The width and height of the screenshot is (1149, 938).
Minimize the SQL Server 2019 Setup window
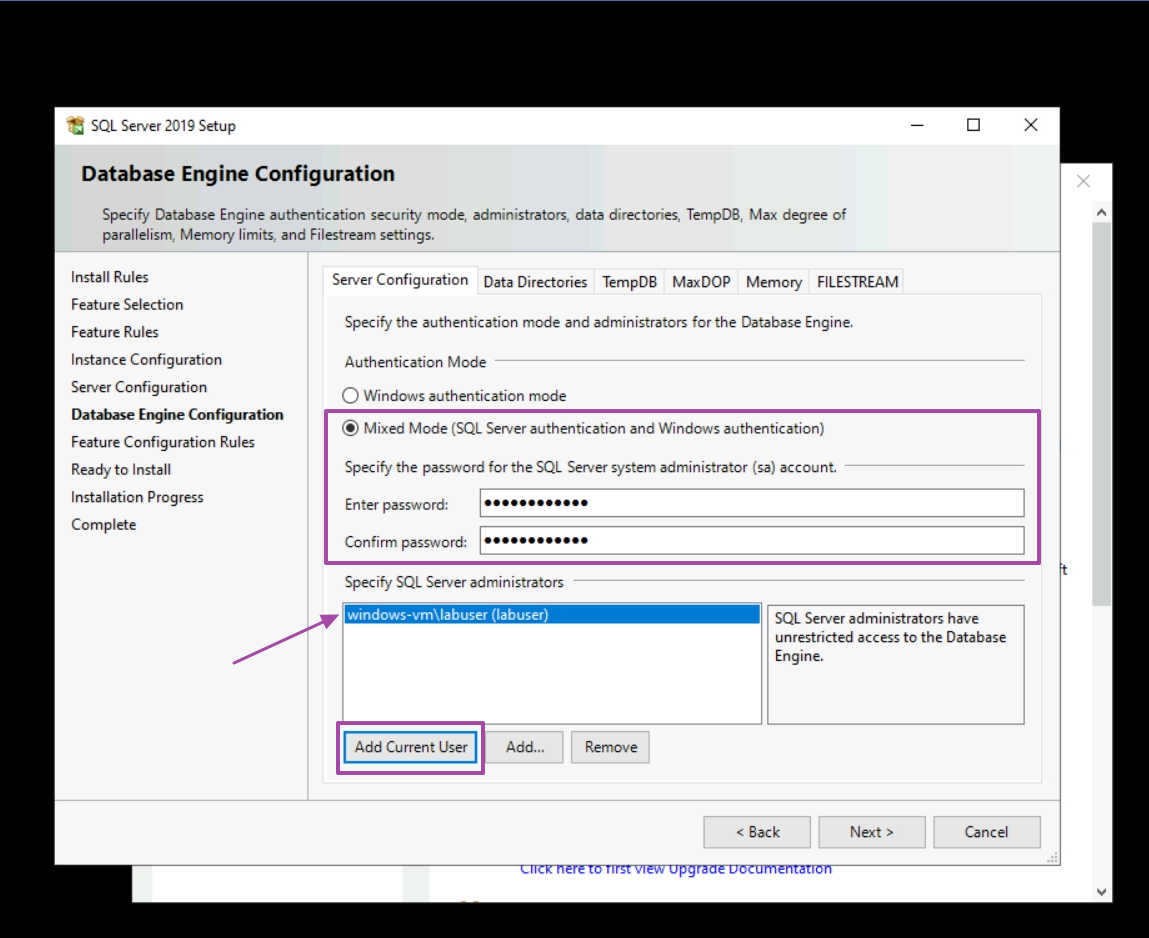point(917,125)
